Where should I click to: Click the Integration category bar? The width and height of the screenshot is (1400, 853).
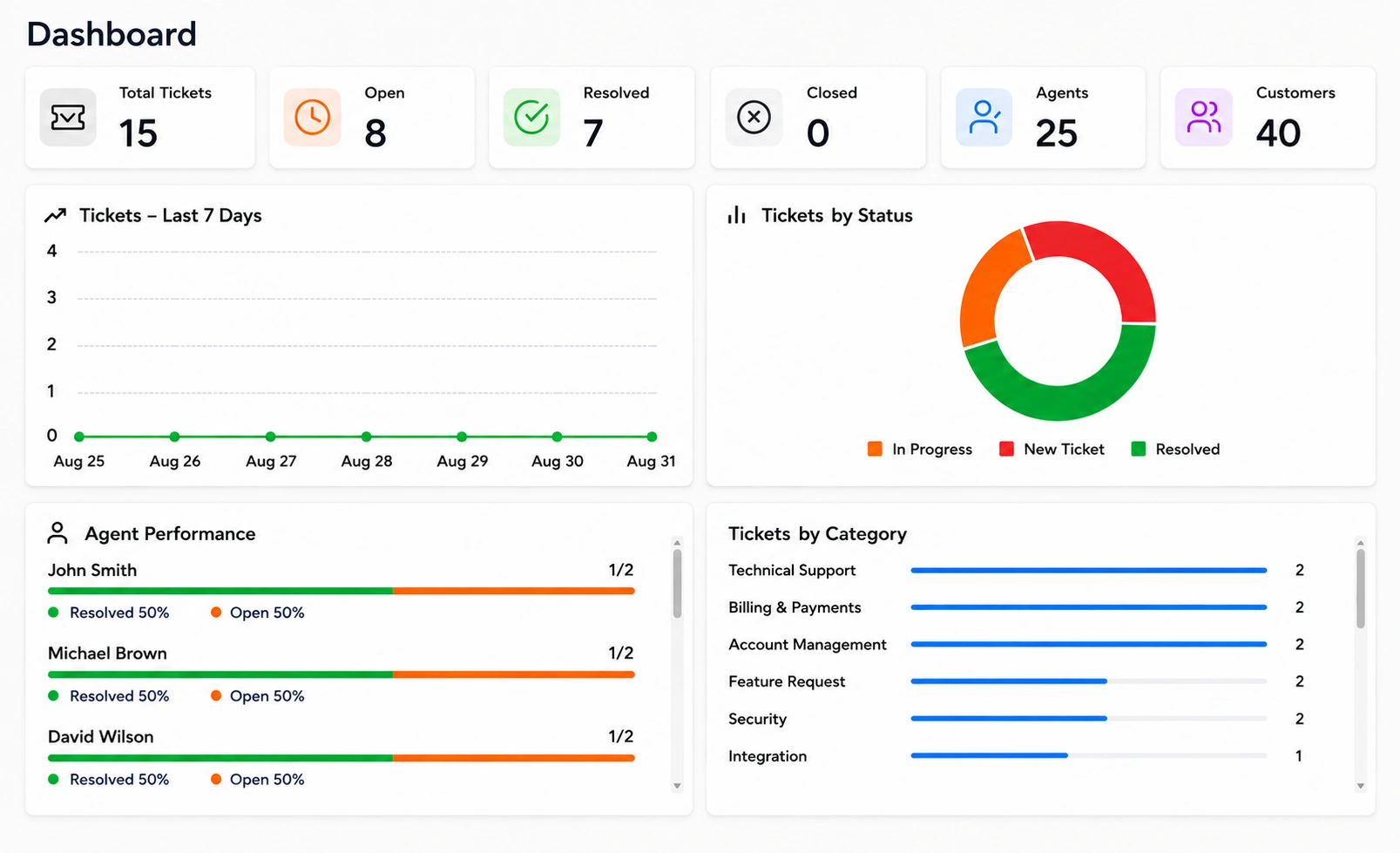(x=1089, y=755)
